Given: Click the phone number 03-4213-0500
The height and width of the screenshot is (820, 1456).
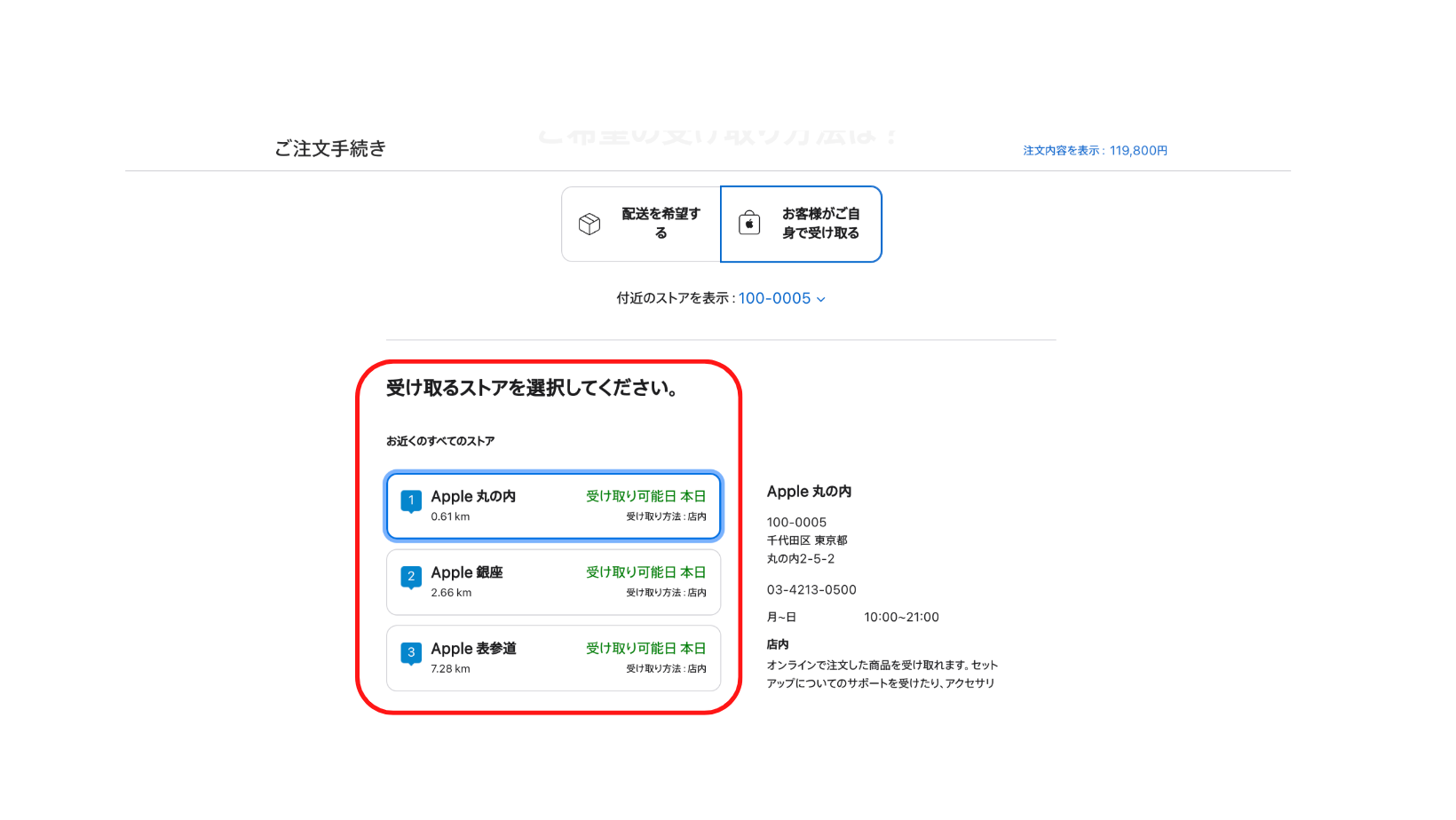Looking at the screenshot, I should tap(811, 590).
